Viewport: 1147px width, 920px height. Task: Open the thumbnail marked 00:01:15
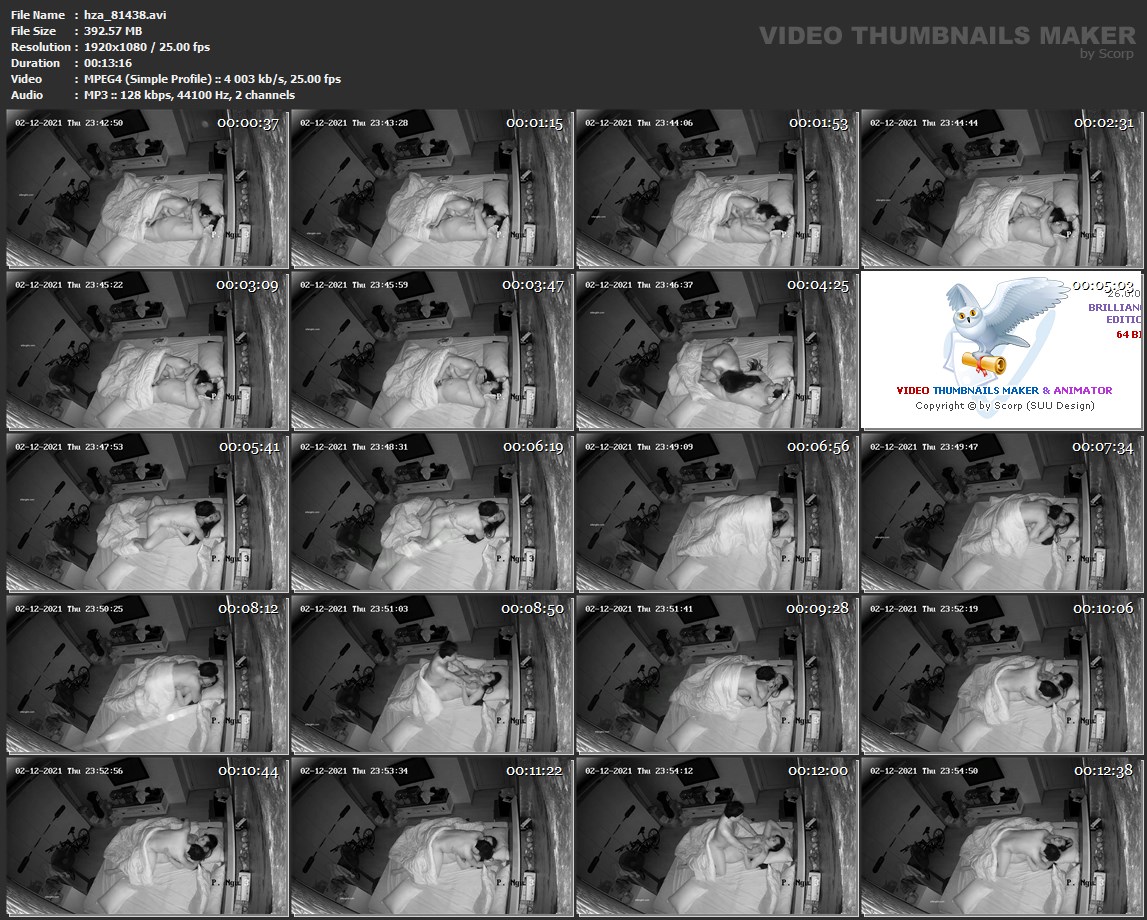coord(431,188)
